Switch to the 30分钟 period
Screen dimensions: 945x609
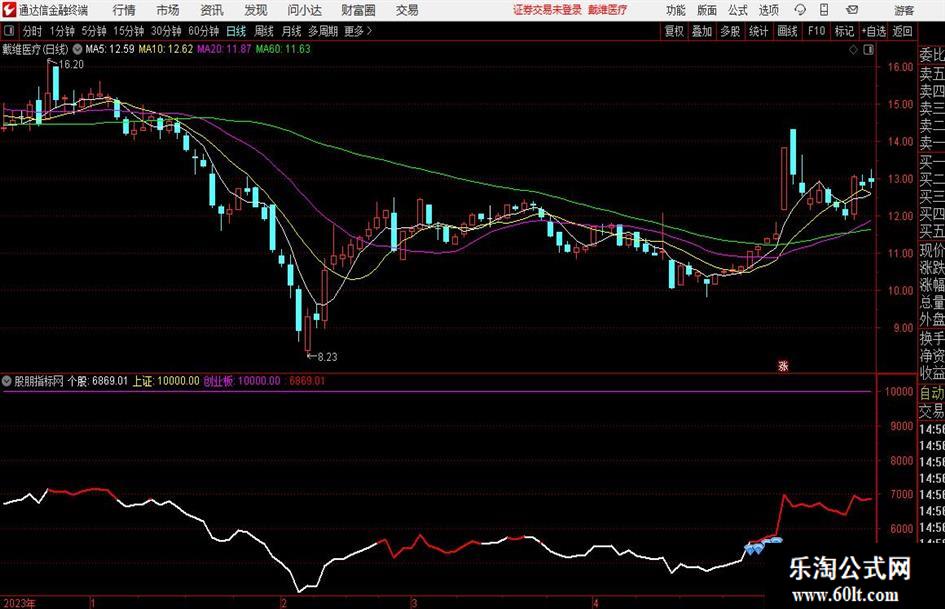[166, 31]
